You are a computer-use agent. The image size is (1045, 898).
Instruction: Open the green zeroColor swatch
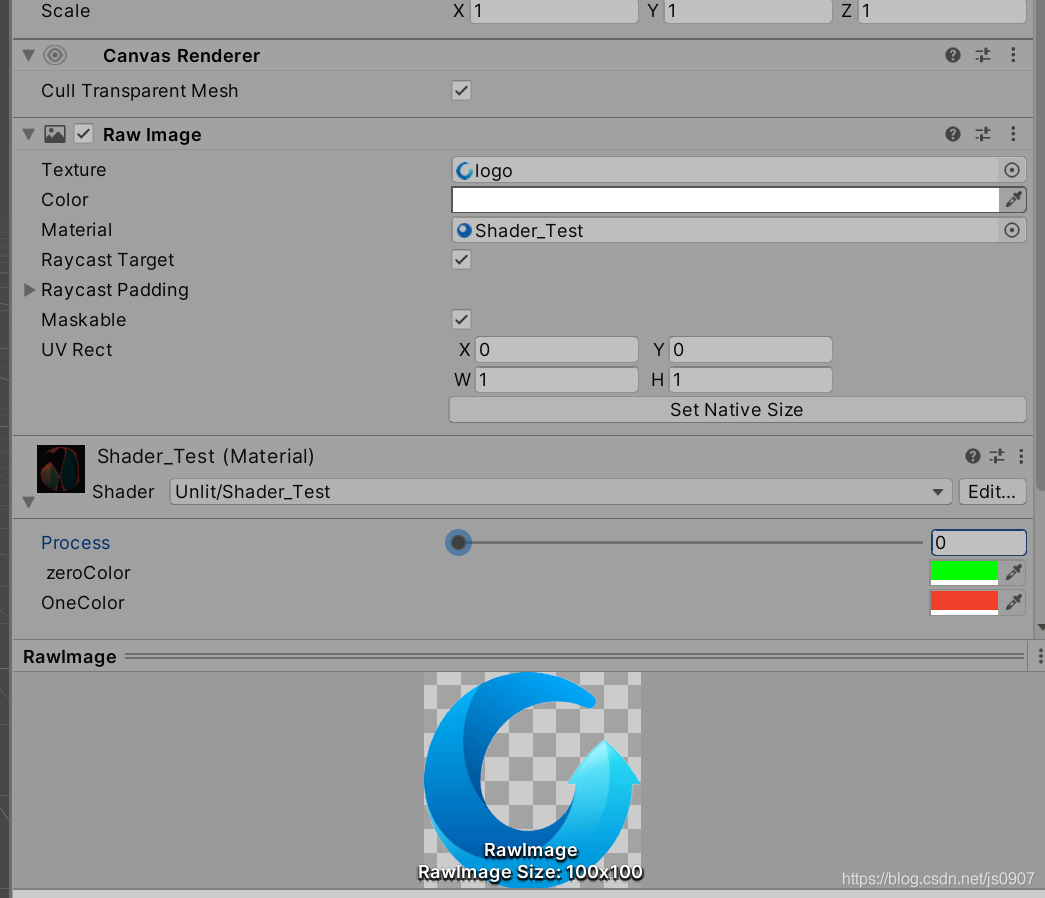click(x=964, y=573)
